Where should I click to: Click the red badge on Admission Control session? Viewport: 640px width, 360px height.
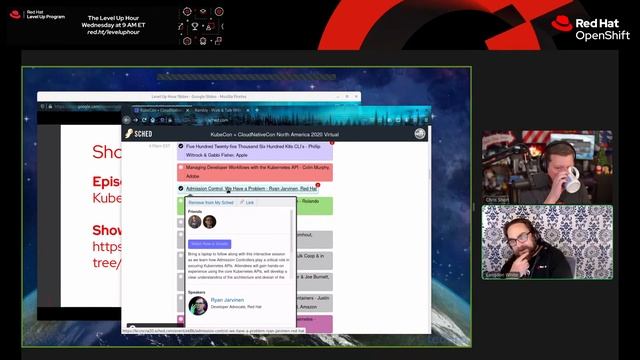(x=318, y=185)
